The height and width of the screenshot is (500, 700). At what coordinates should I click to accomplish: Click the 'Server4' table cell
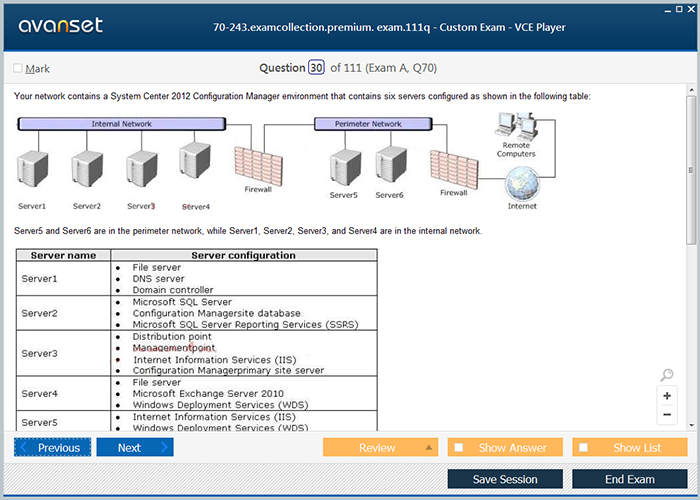(63, 393)
